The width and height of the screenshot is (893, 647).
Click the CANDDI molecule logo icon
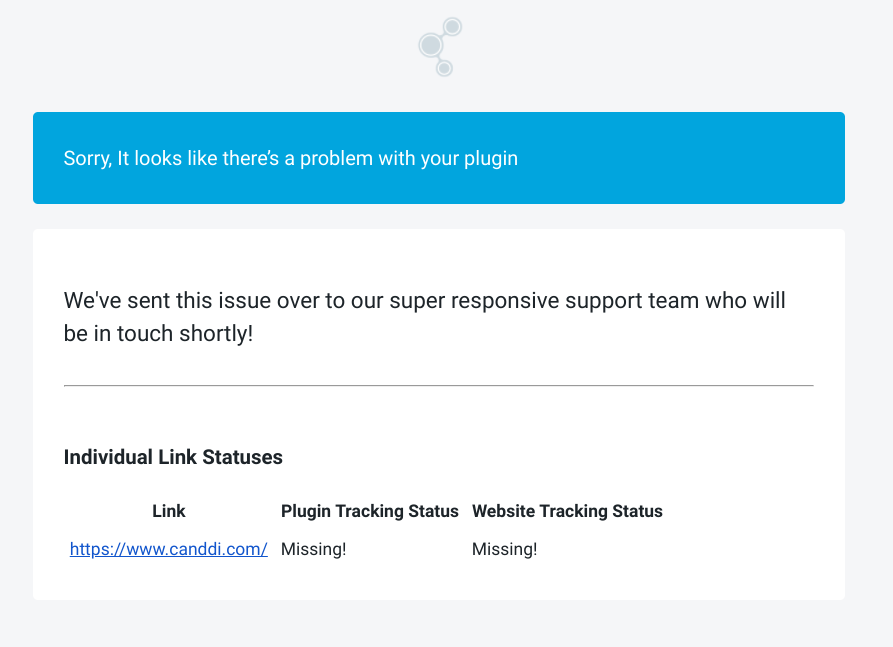point(440,47)
